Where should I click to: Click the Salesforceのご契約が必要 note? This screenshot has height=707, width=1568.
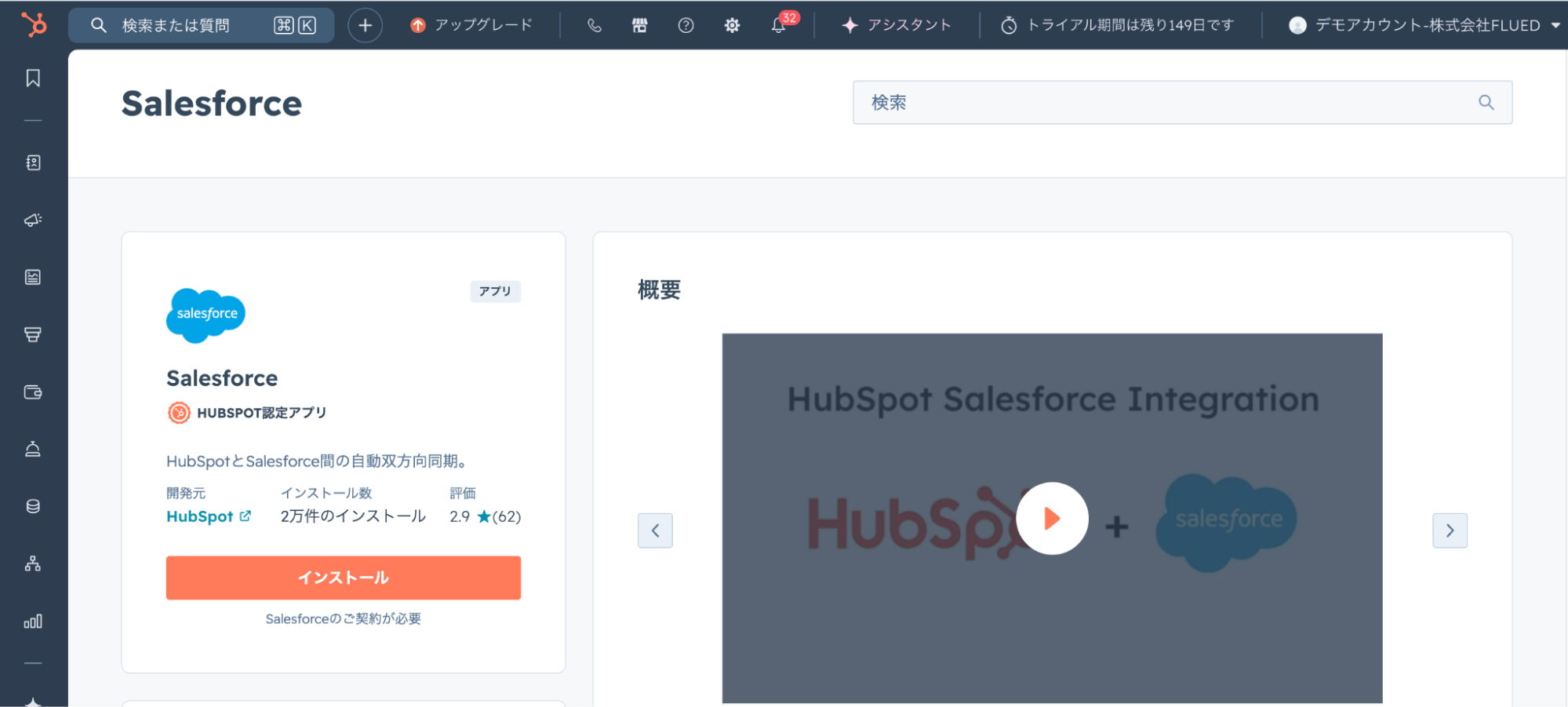pyautogui.click(x=344, y=619)
